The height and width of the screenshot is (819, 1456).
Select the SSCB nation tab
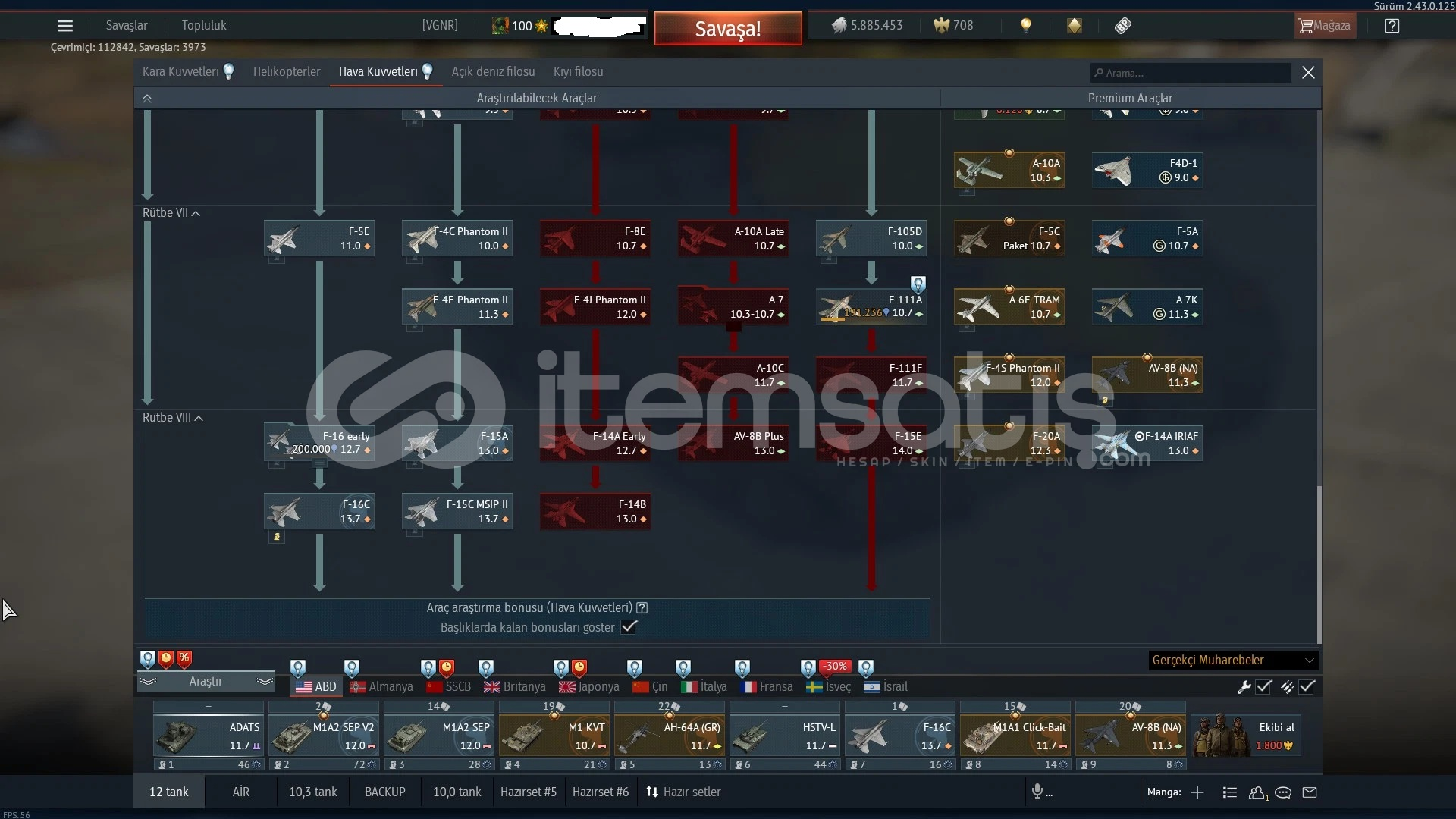tap(449, 686)
